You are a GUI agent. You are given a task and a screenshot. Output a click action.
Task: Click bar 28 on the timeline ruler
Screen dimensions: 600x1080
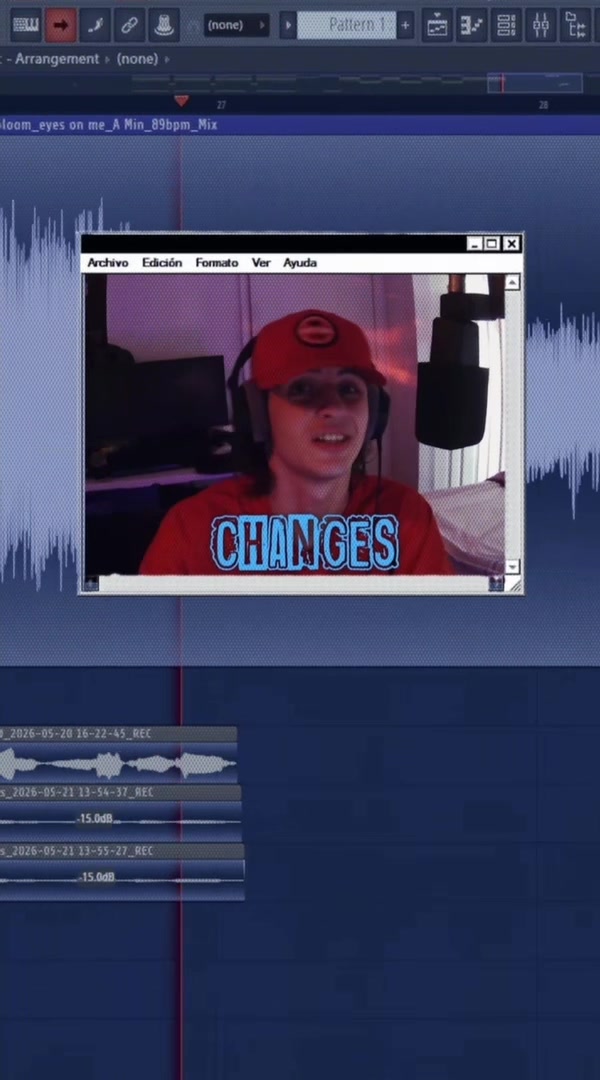click(544, 105)
